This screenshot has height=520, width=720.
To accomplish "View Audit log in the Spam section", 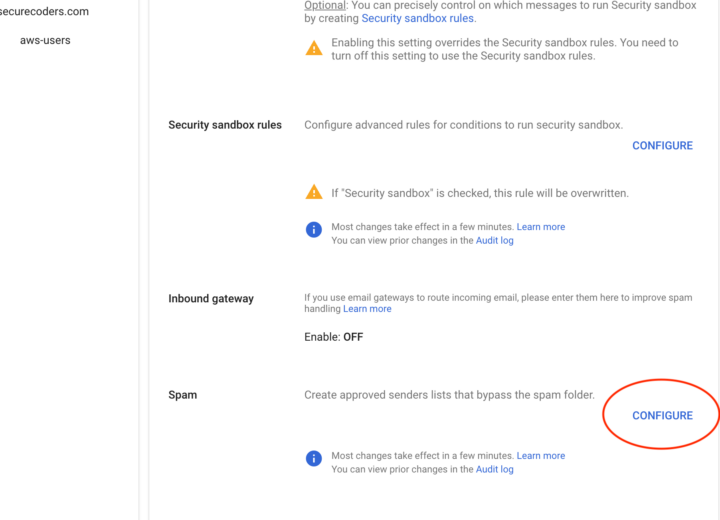I will pos(495,470).
